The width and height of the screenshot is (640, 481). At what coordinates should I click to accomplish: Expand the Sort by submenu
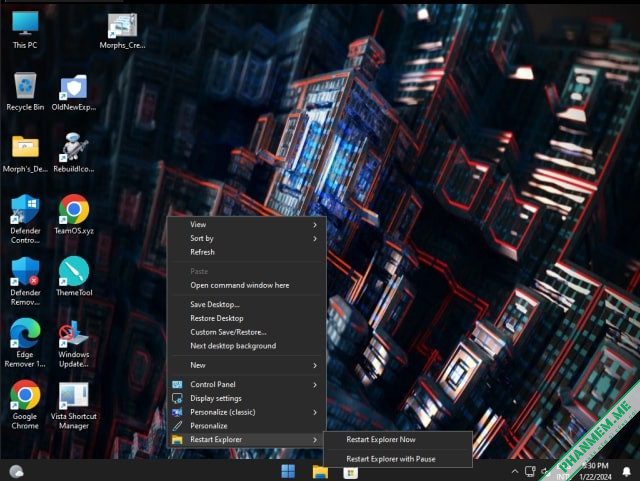coord(247,238)
